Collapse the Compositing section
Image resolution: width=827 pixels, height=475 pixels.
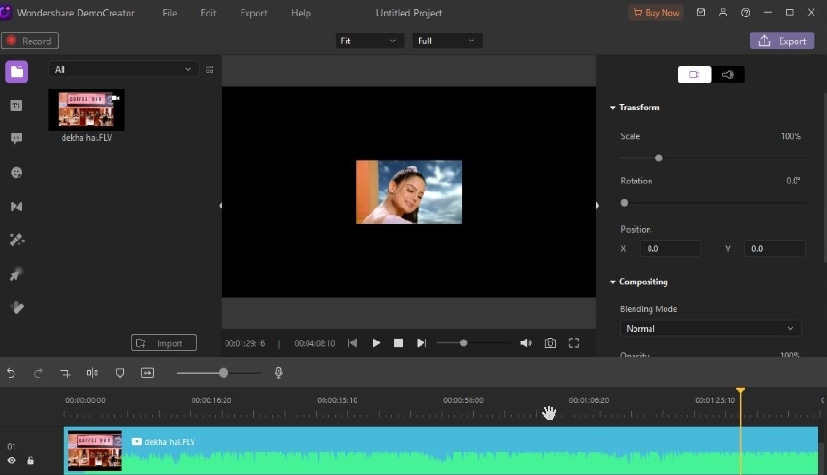point(612,282)
